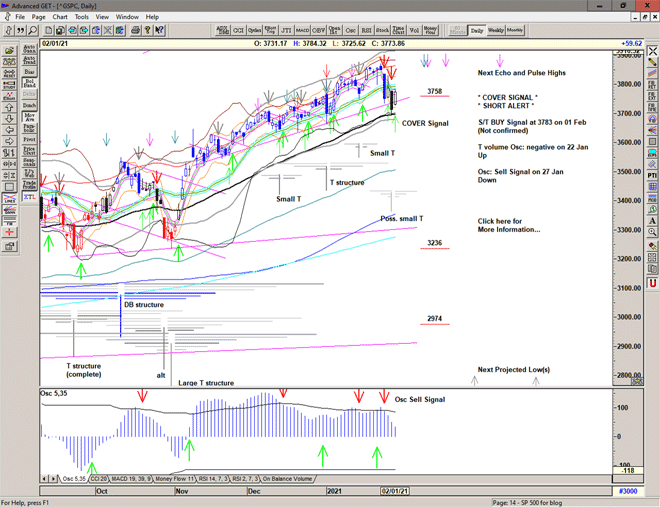
Task: Expand the Tools menu
Action: point(82,17)
